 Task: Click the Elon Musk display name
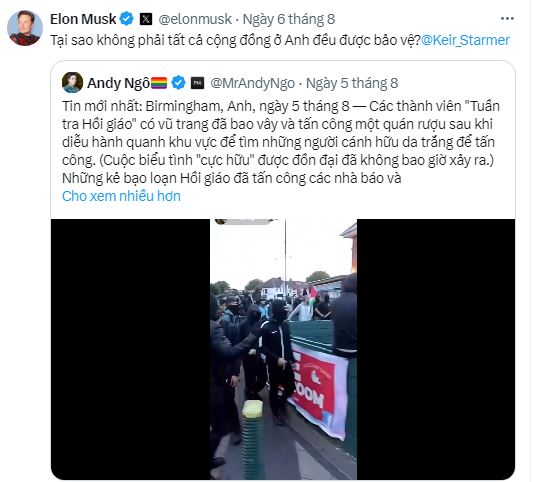(x=83, y=19)
